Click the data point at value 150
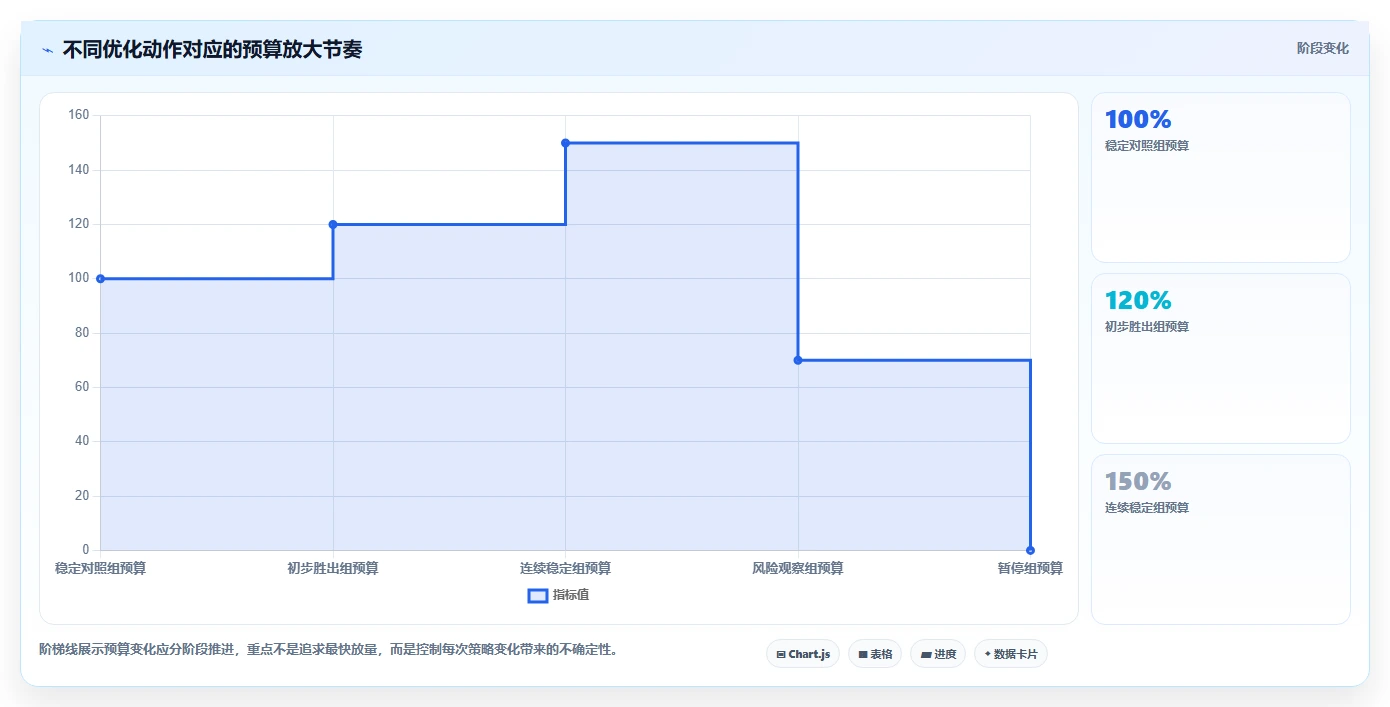 click(565, 143)
